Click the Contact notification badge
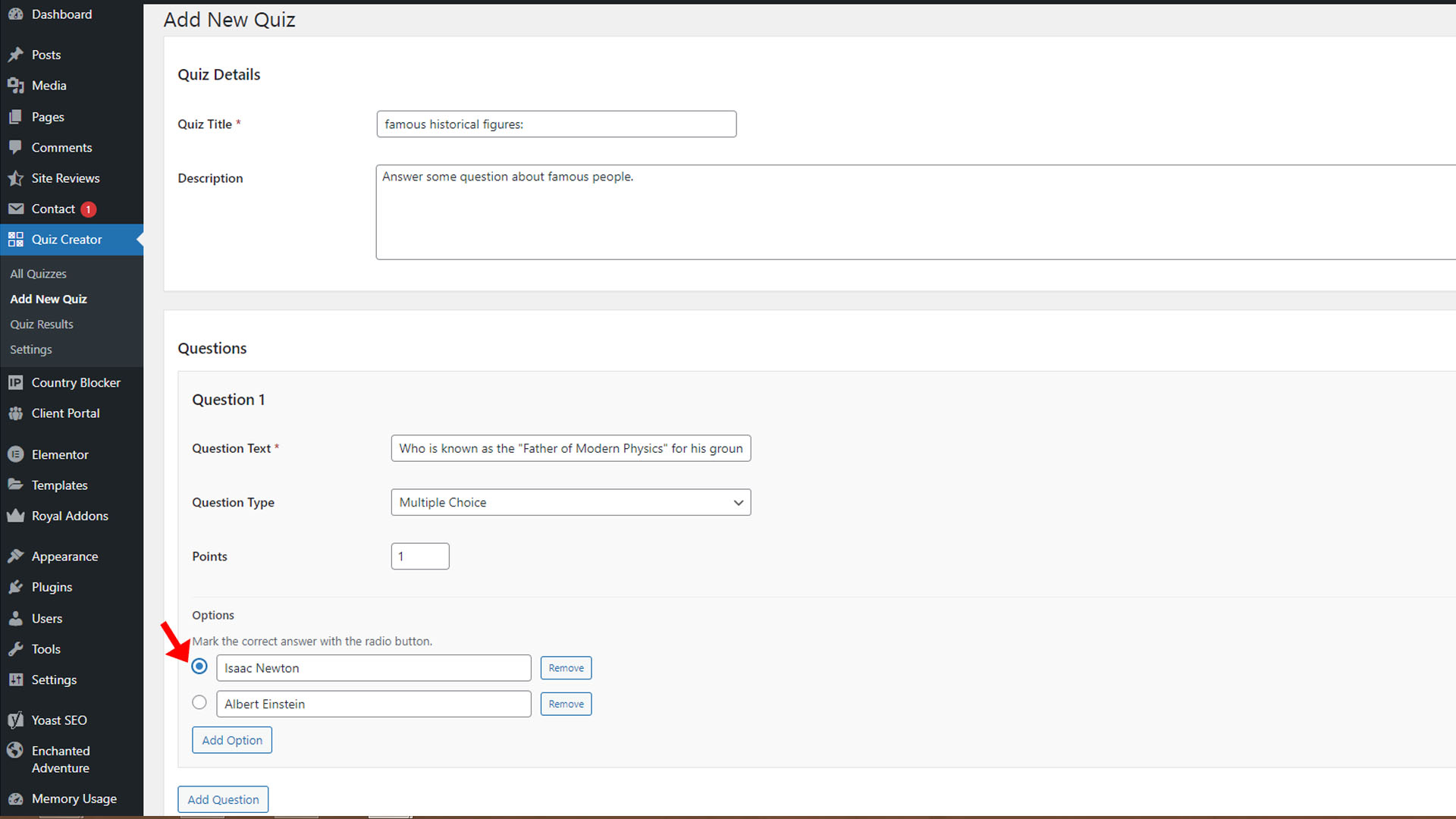 pyautogui.click(x=88, y=209)
